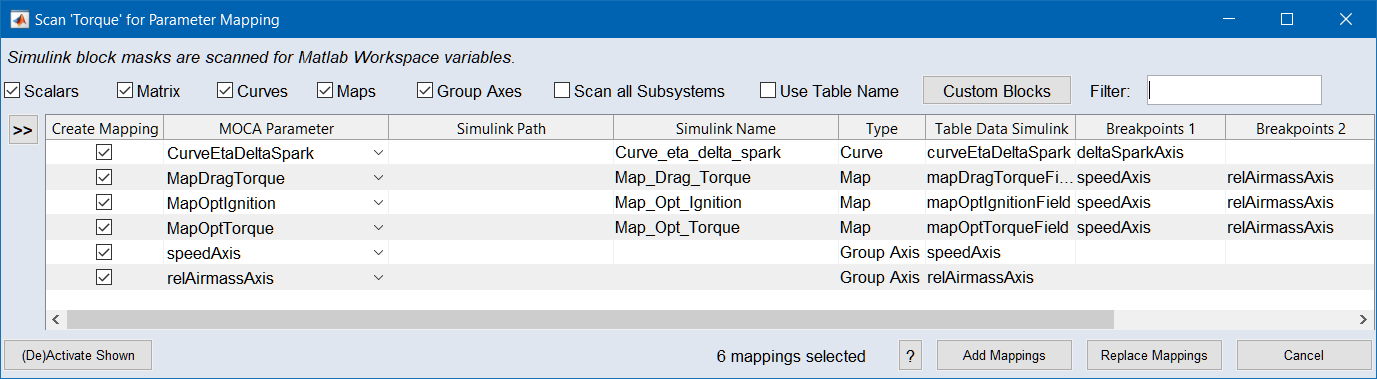
Task: Click the Add Mappings button
Action: 1004,355
